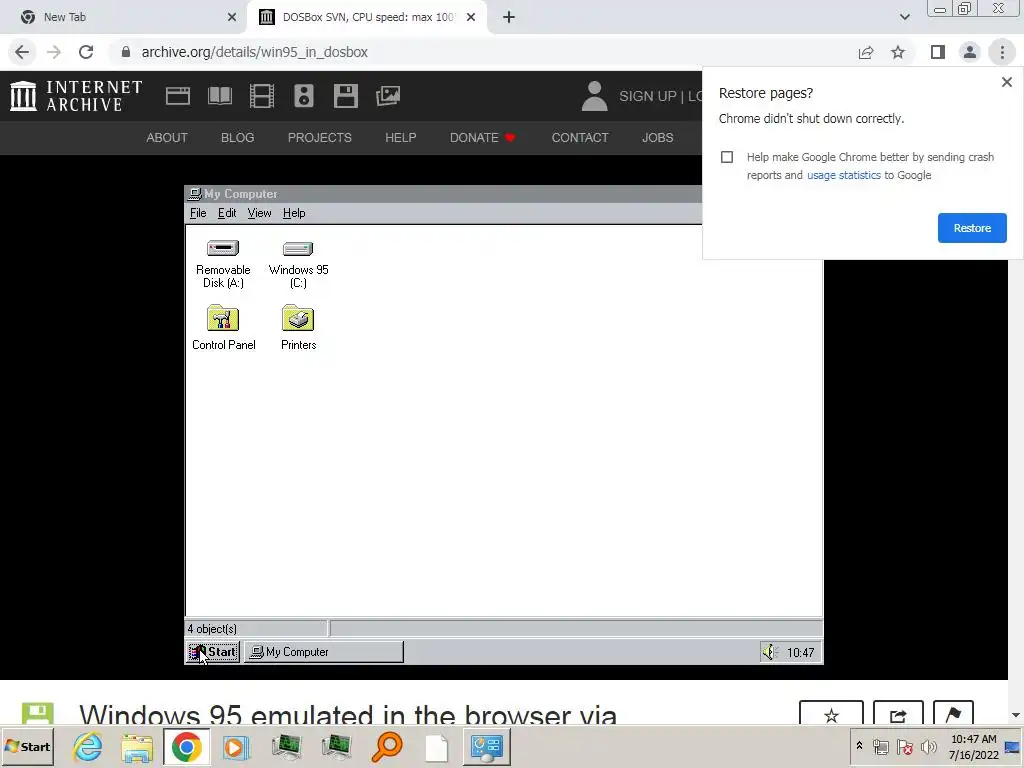
Task: Open the Edit menu in My Computer
Action: pyautogui.click(x=227, y=213)
